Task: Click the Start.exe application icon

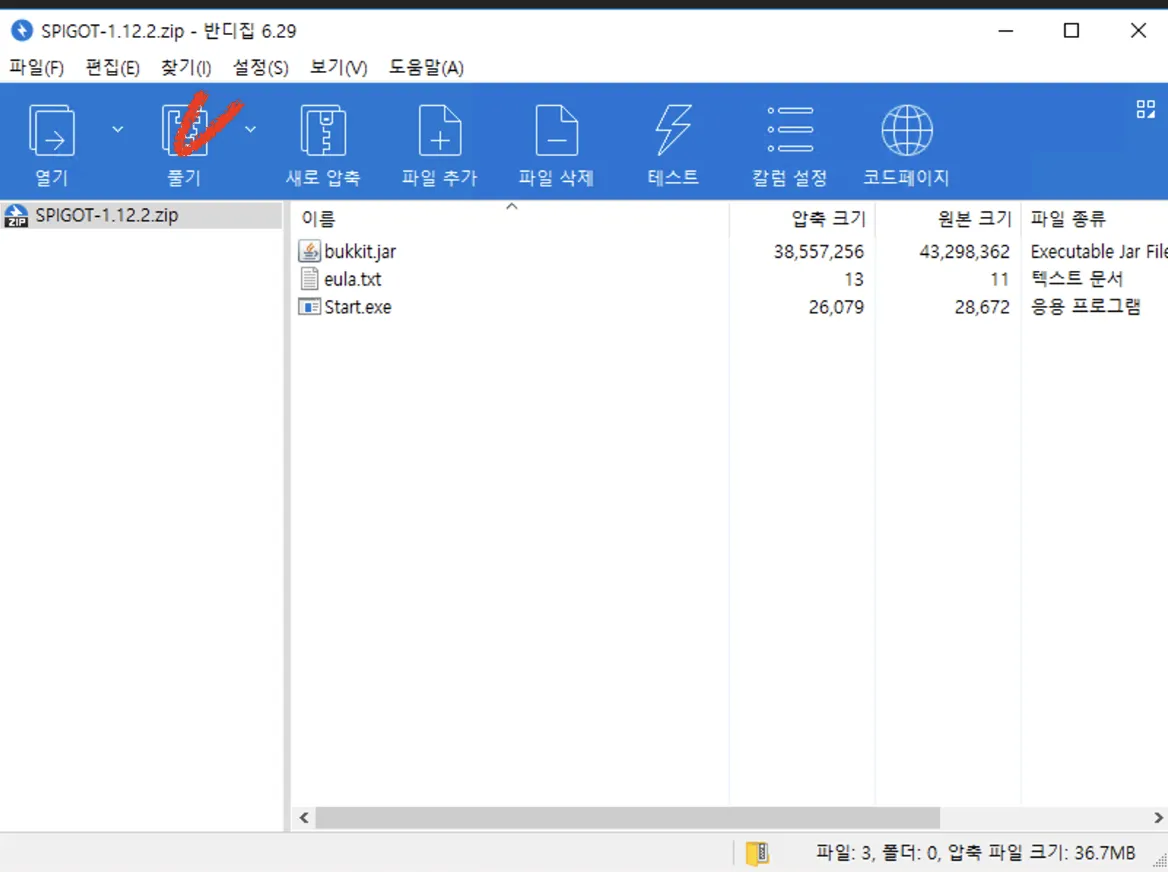Action: click(x=309, y=306)
